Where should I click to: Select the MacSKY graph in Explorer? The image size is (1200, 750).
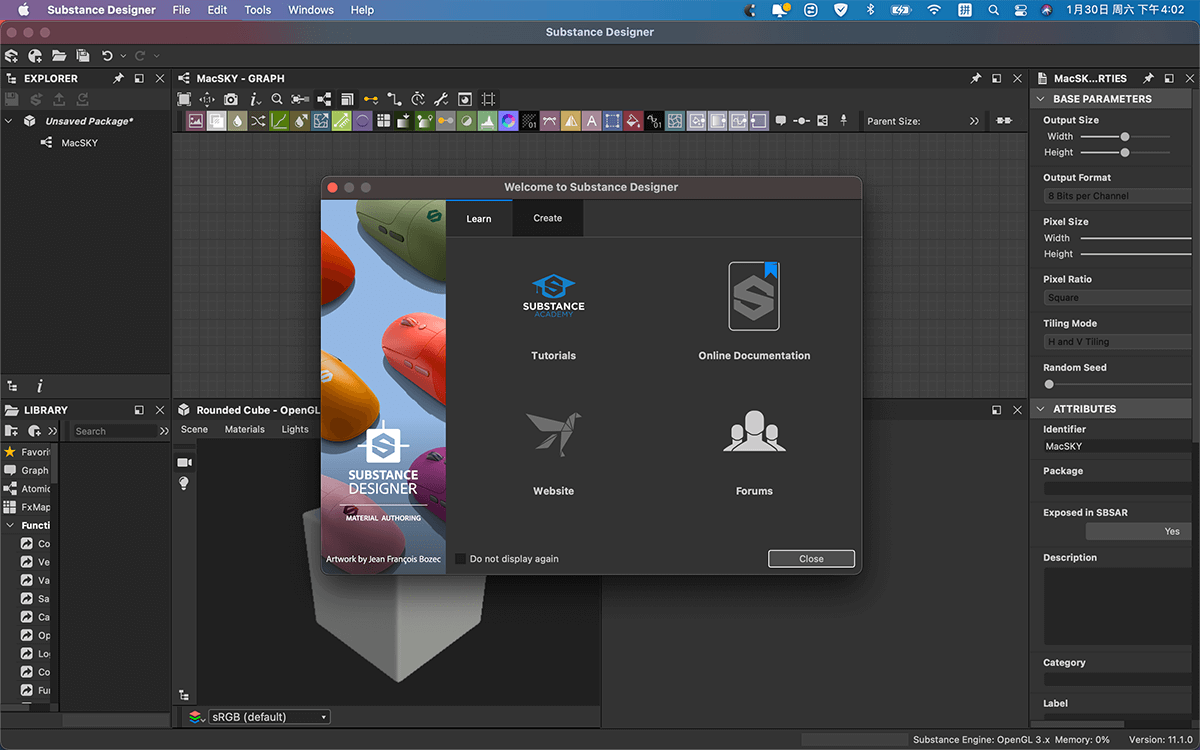point(79,143)
